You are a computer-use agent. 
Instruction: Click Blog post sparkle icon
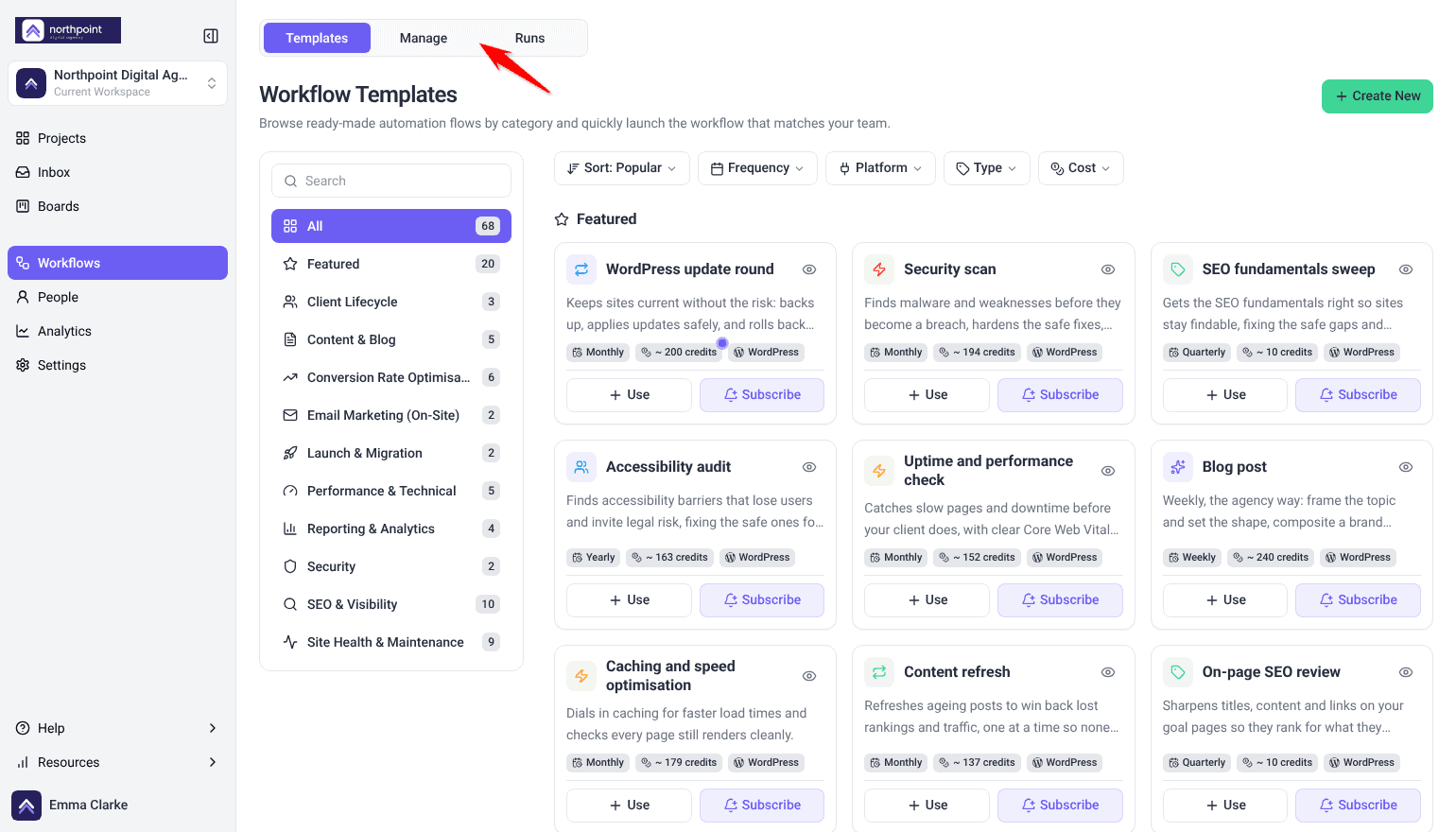click(1178, 467)
